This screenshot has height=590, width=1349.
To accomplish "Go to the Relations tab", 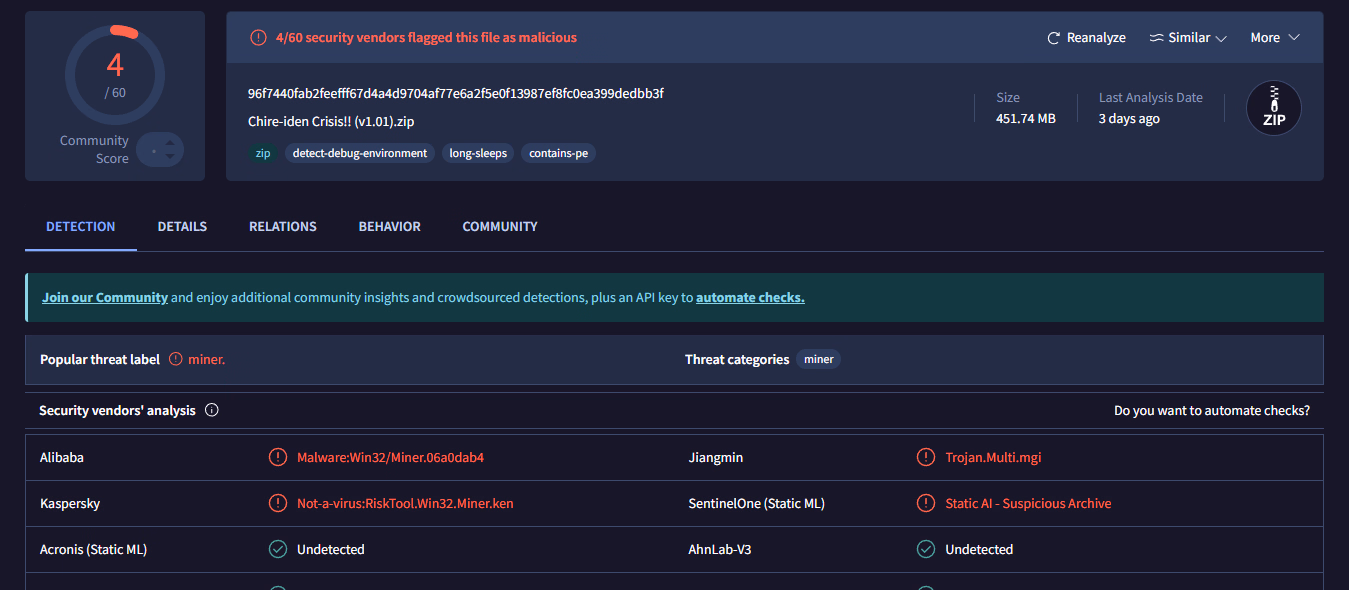I will 282,227.
